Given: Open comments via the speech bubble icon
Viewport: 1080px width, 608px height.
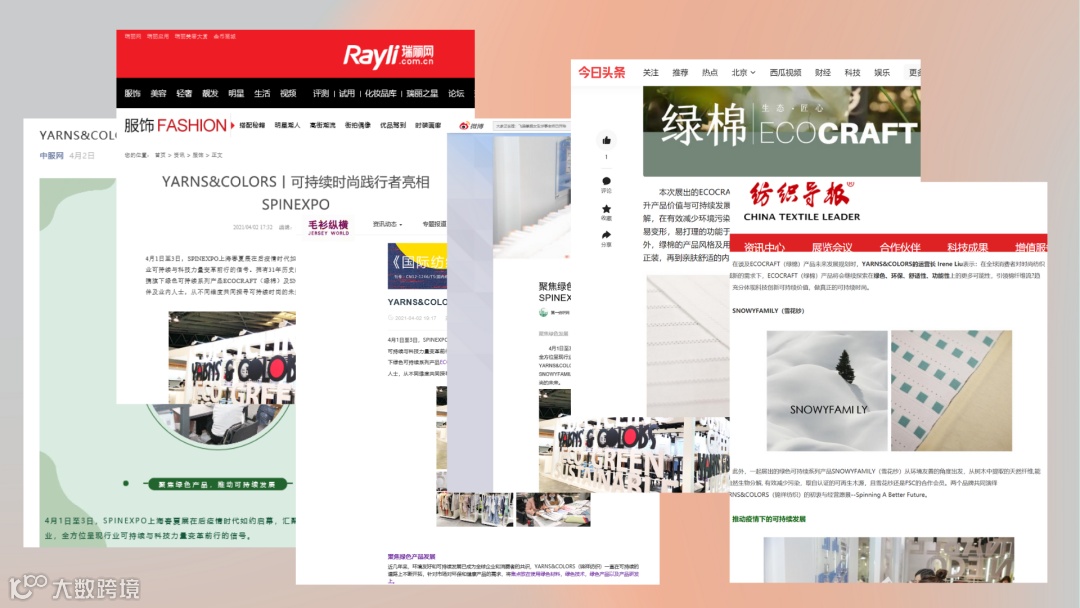Looking at the screenshot, I should point(606,181).
